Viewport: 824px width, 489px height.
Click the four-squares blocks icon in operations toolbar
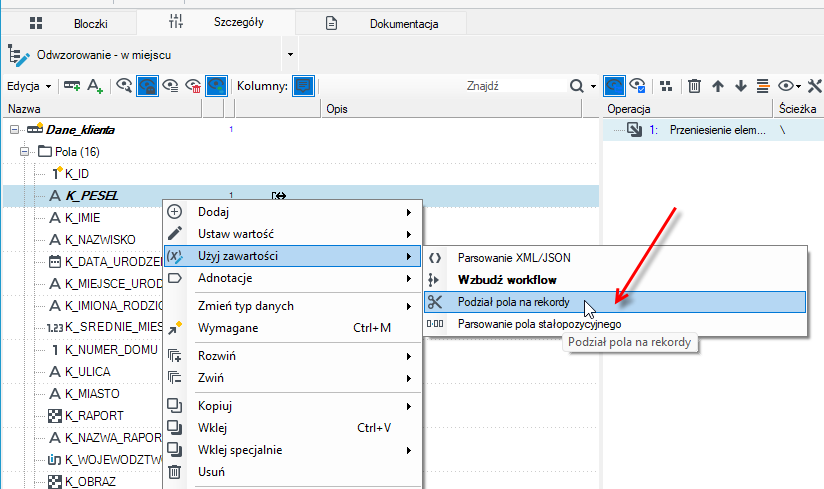click(666, 86)
